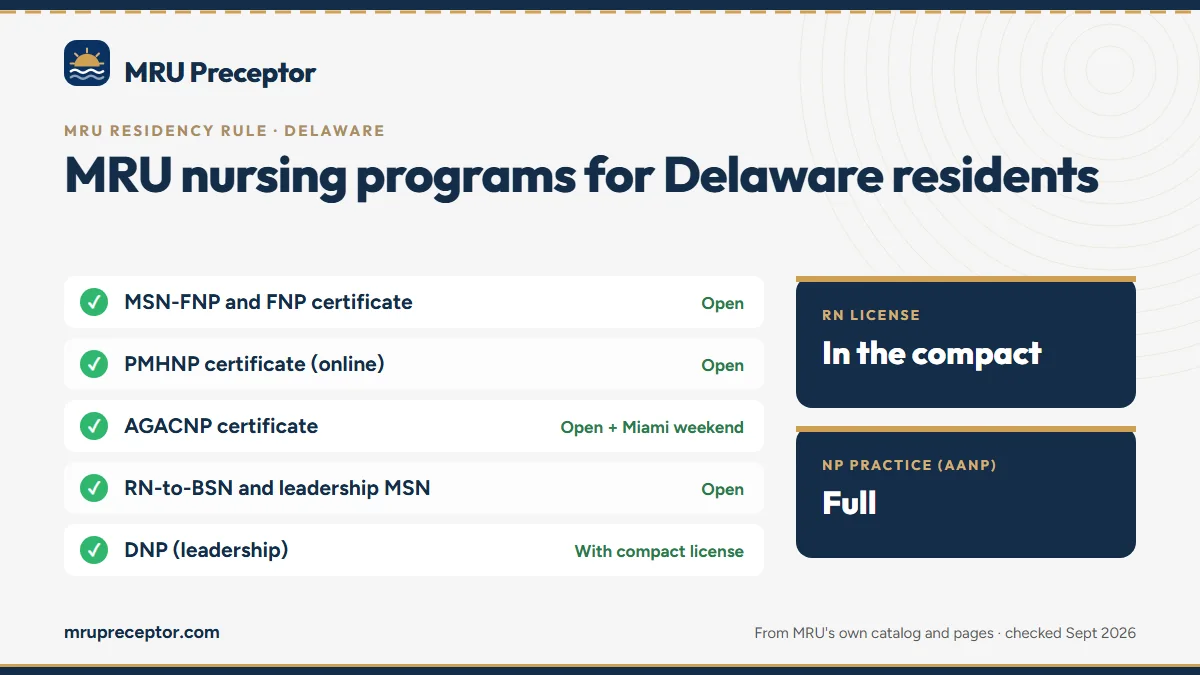The width and height of the screenshot is (1200, 675).
Task: Click the MRU RESIDENCY RULE · DELAWARE eyebrow text
Action: 224,131
